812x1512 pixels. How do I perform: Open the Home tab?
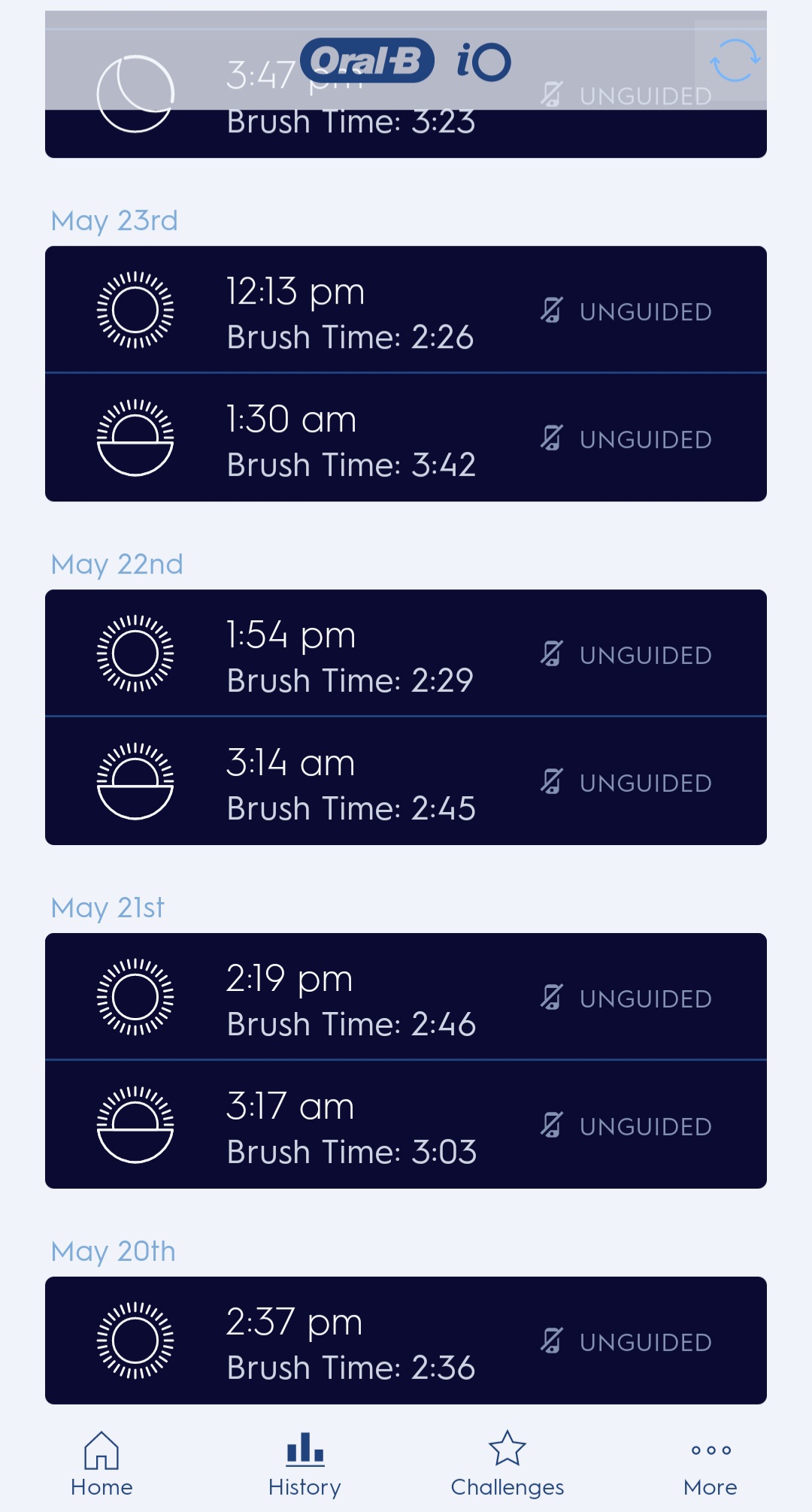(101, 1463)
